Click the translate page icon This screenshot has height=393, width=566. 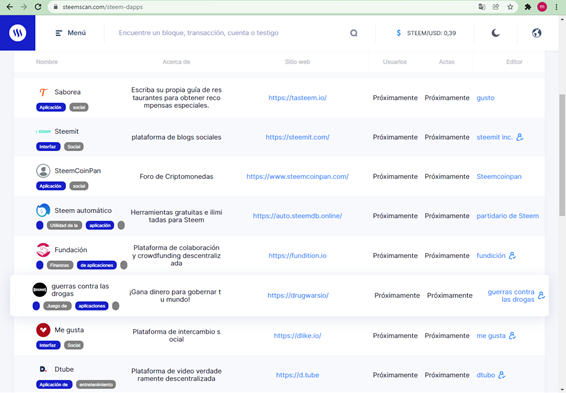pos(482,7)
